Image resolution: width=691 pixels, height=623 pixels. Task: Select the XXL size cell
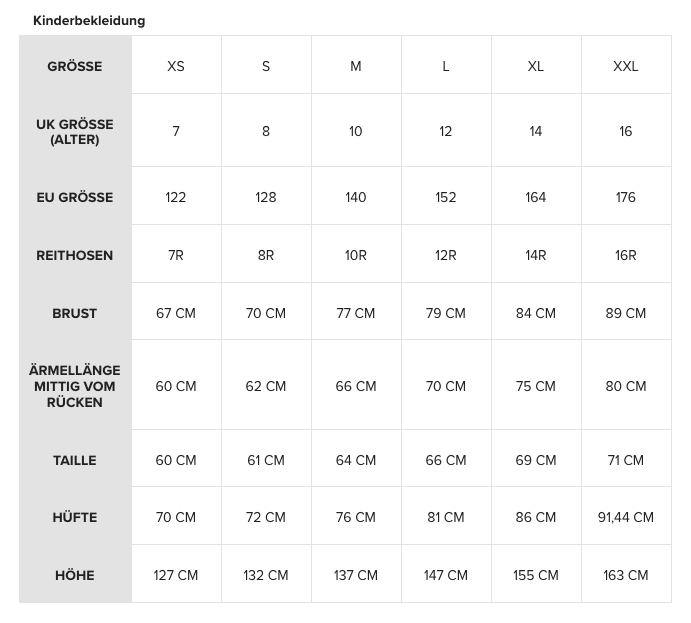point(626,66)
